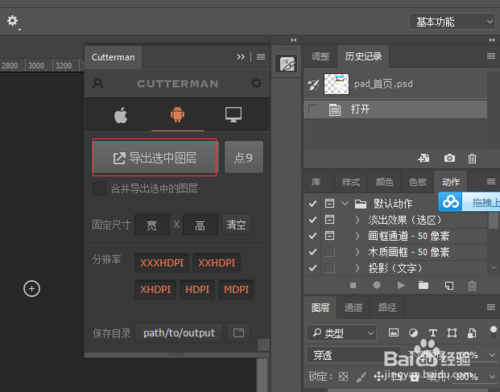Switch to the 样式 tab

[x=351, y=182]
